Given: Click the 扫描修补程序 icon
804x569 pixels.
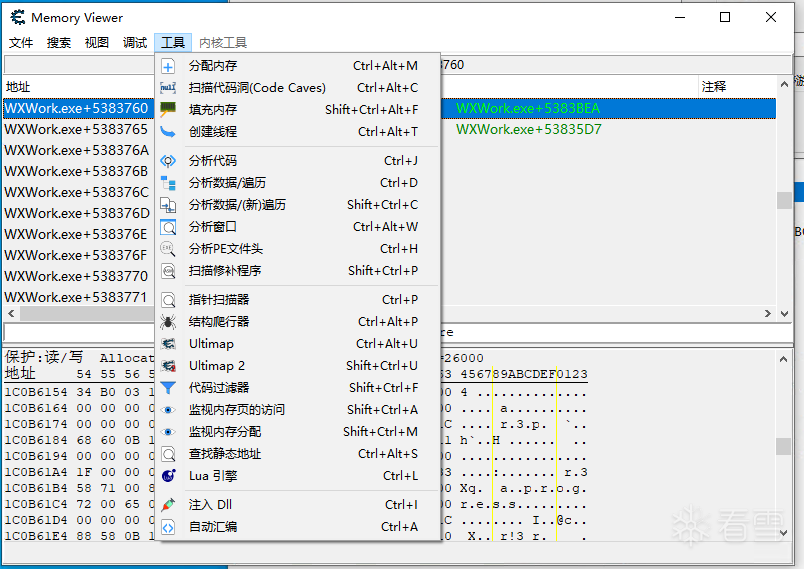Looking at the screenshot, I should click(168, 271).
